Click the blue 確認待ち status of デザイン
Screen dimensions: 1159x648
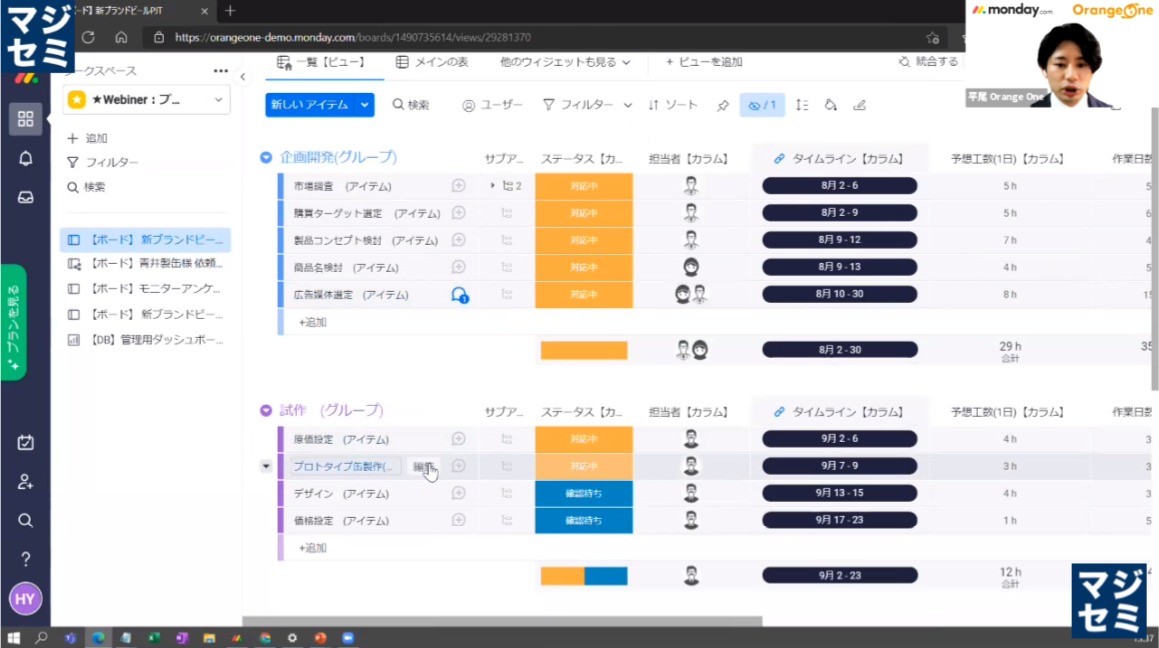(584, 493)
